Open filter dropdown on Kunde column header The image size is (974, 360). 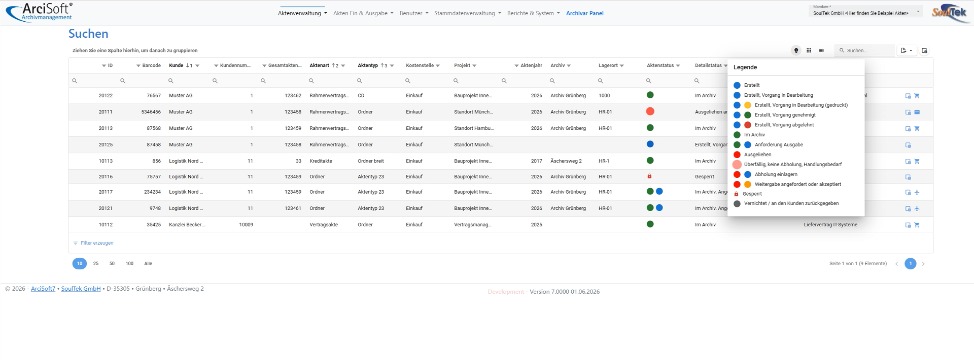coord(197,65)
